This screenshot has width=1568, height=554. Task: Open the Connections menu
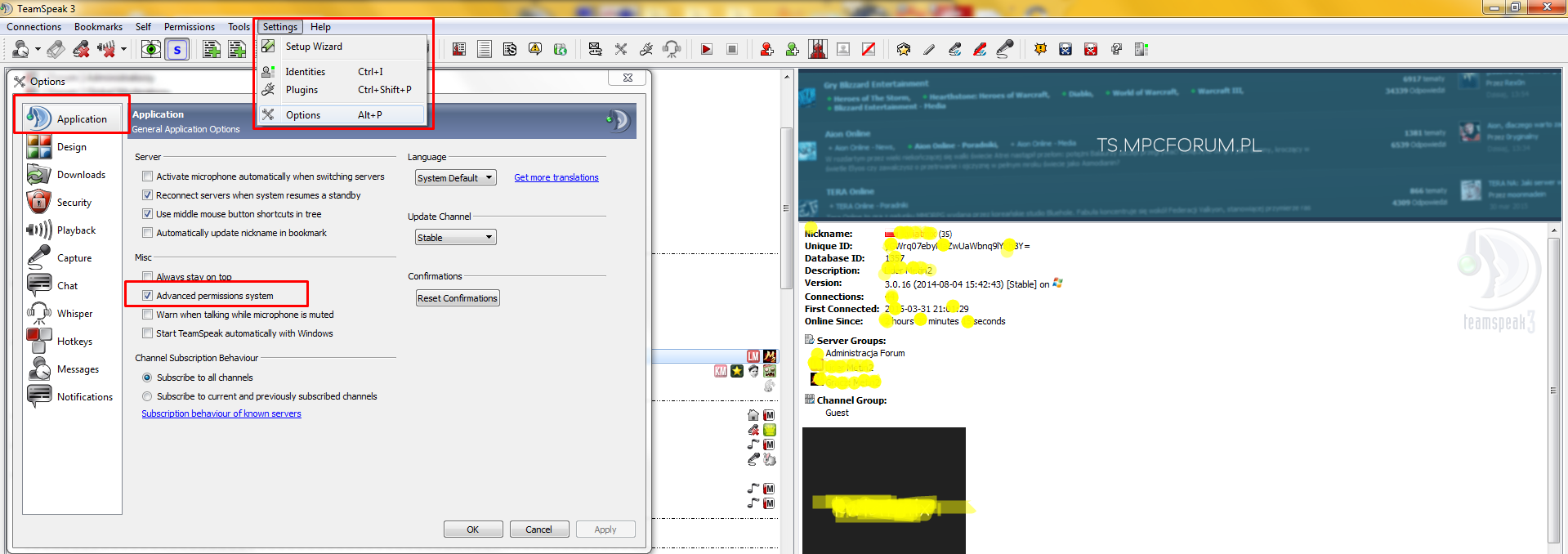34,27
